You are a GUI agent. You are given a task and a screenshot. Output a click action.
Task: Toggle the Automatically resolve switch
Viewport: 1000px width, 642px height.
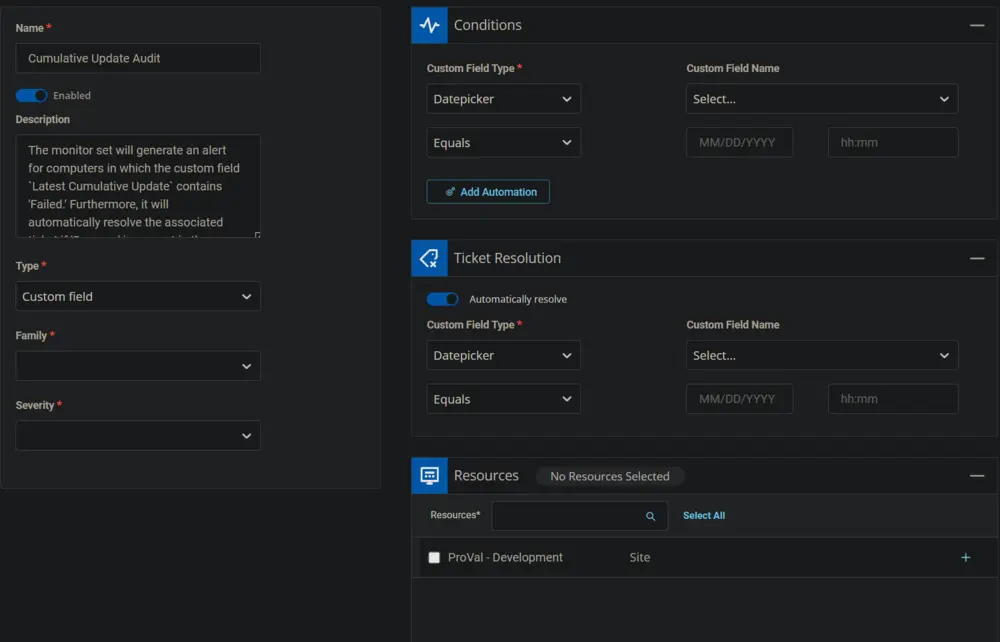click(443, 299)
